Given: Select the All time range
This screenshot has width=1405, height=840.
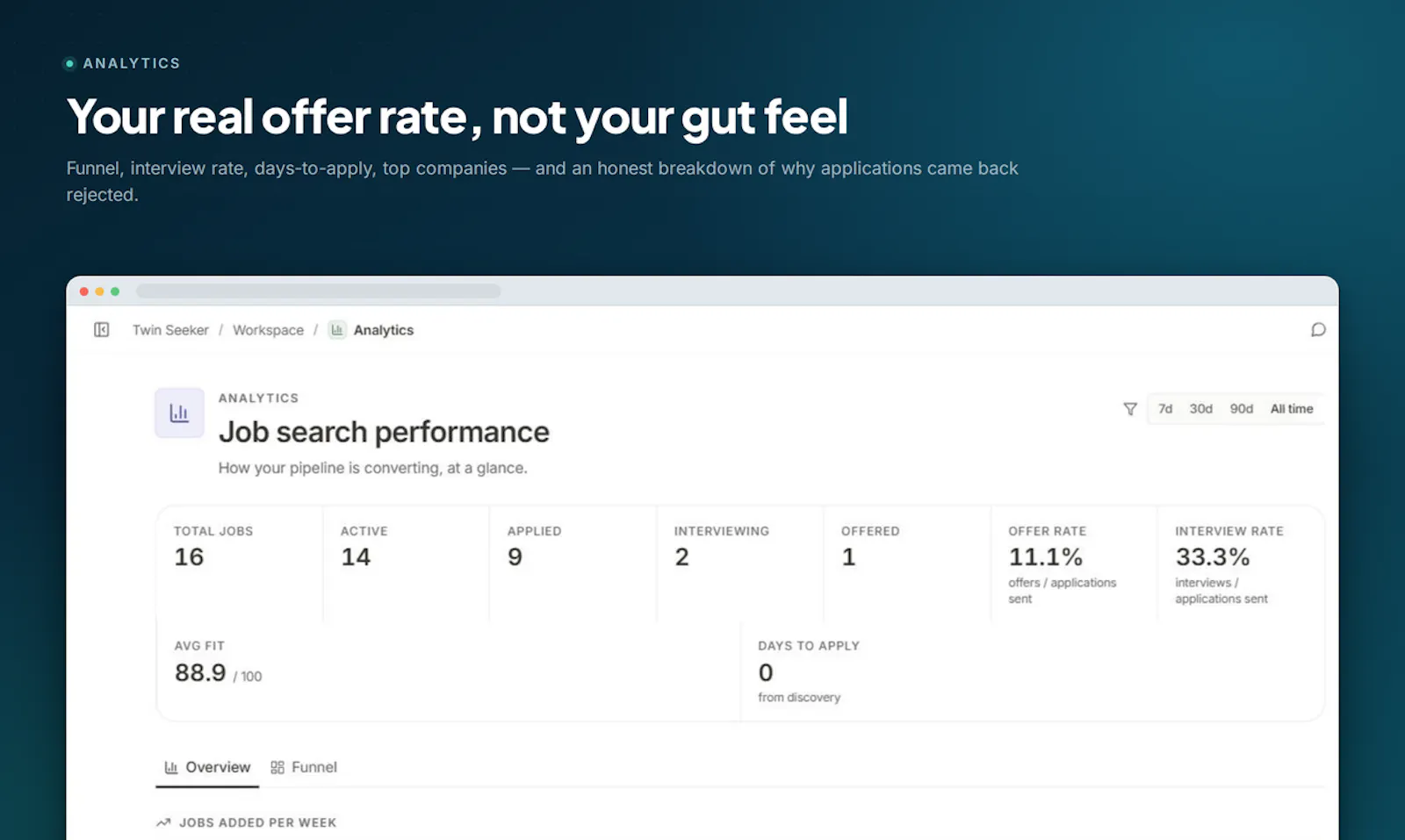Looking at the screenshot, I should (1292, 409).
